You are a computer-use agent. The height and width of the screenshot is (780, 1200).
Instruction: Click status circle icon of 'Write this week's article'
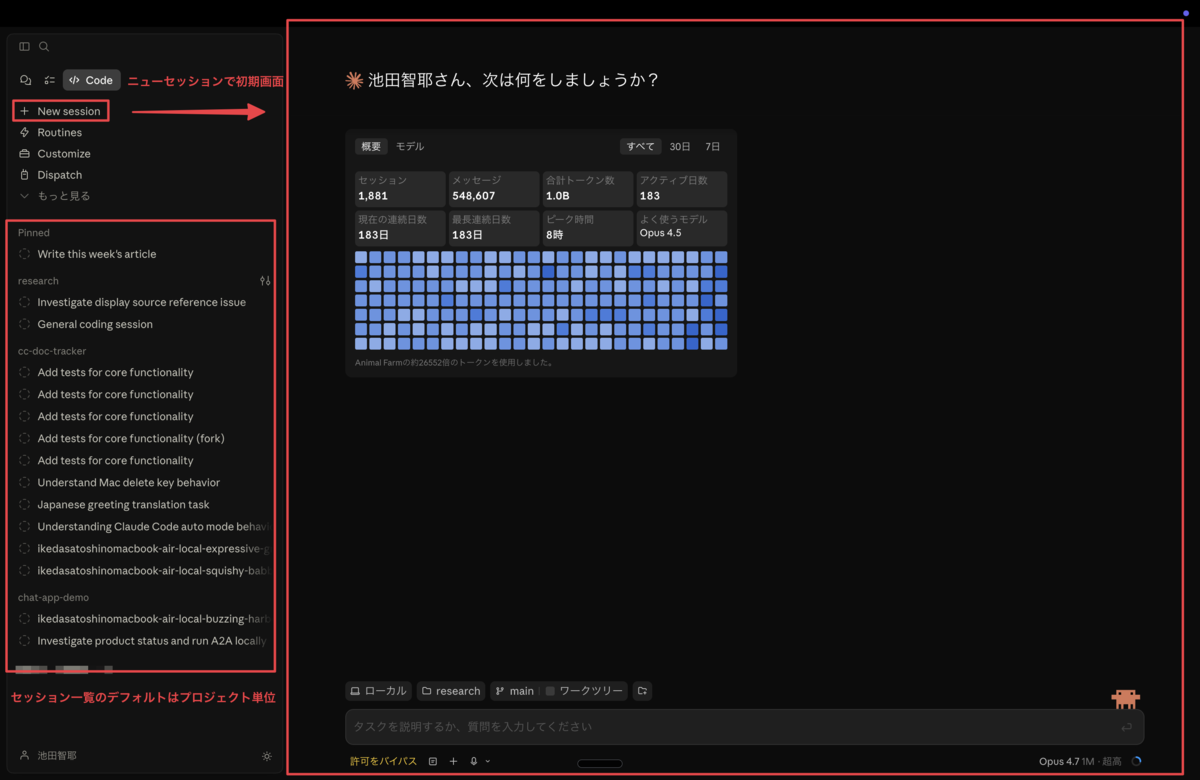pos(25,254)
